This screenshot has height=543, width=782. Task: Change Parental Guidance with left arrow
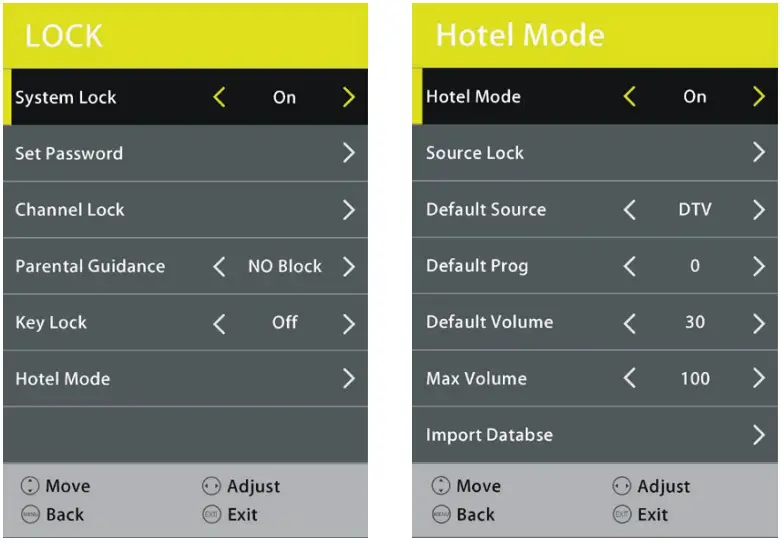point(219,267)
